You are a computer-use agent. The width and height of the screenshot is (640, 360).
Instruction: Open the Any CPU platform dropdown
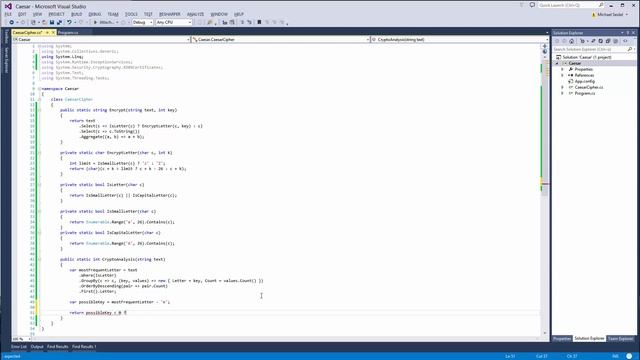174,22
